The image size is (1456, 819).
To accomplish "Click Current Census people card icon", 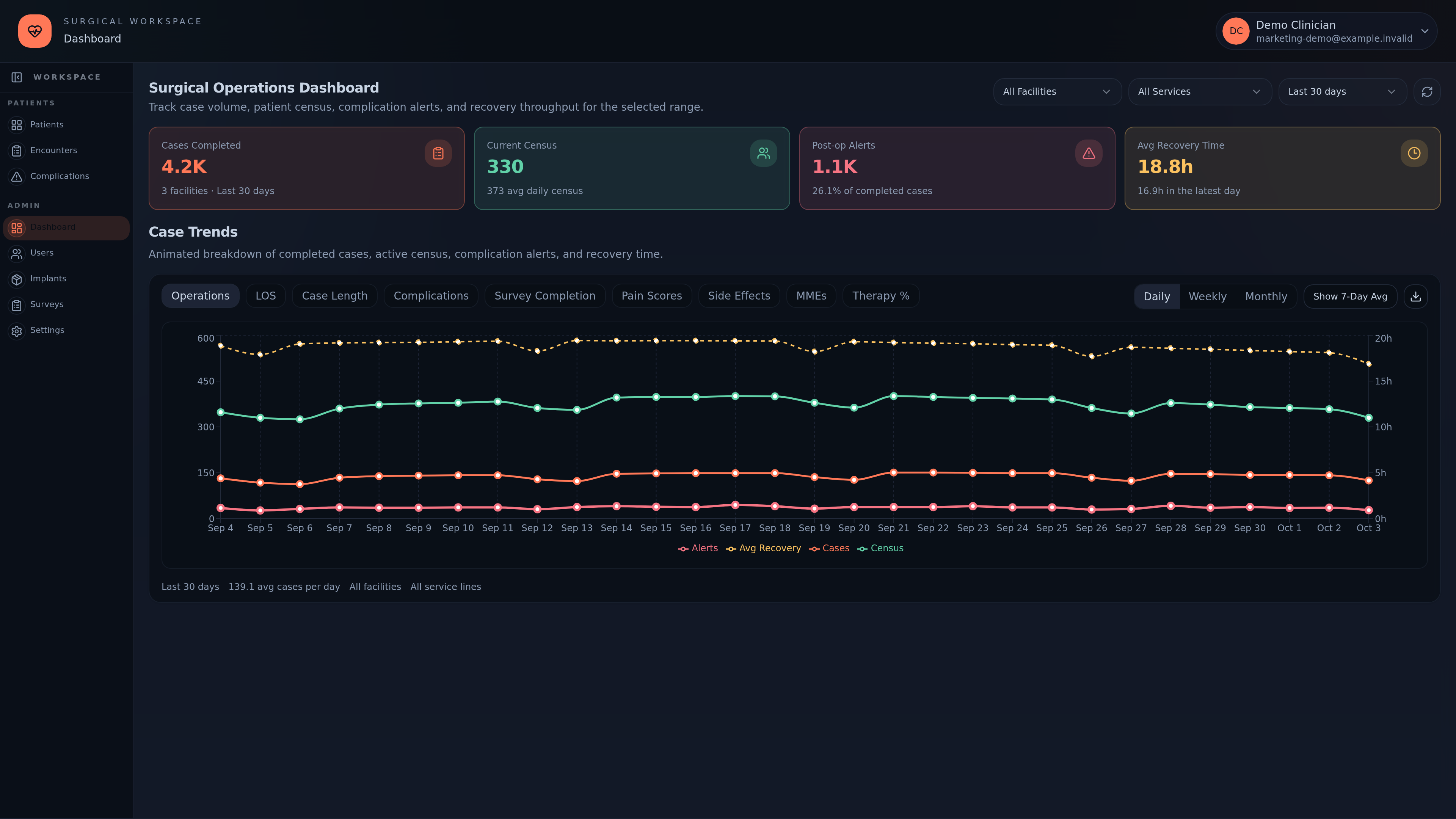I will [764, 153].
